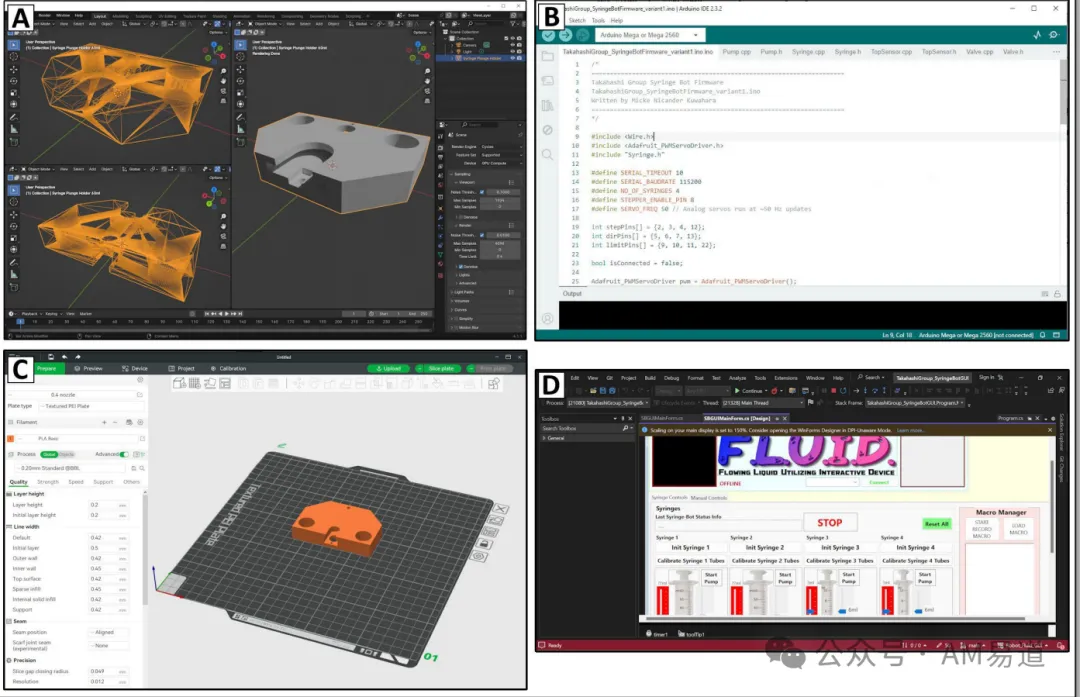This screenshot has width=1080, height=697.
Task: Click the Continue debug button in Visual Studio
Action: pyautogui.click(x=751, y=391)
